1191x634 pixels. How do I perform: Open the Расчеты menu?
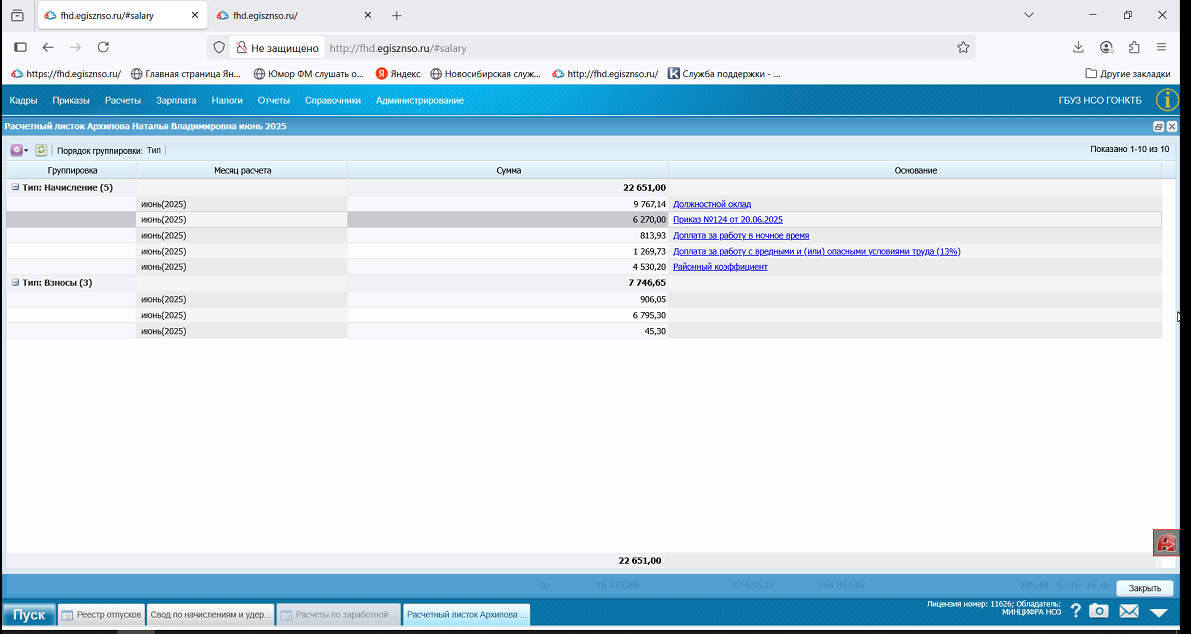point(123,100)
